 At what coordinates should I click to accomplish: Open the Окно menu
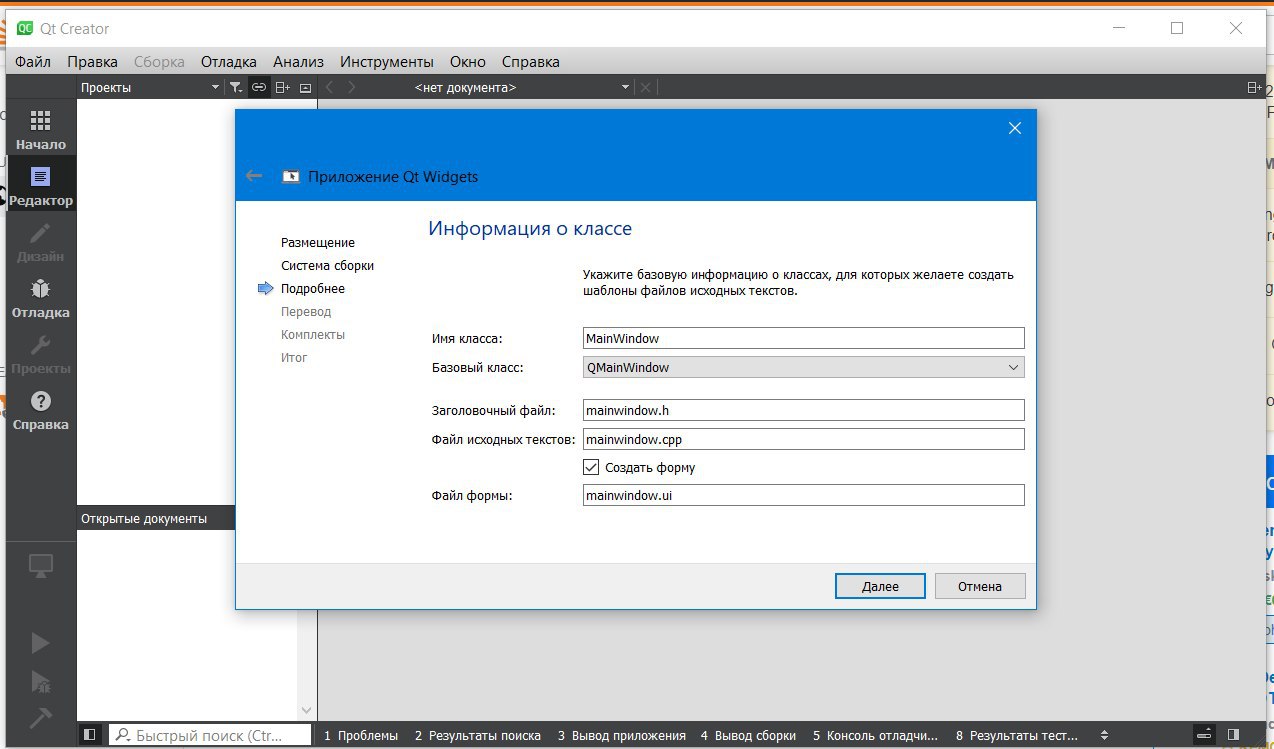point(468,61)
